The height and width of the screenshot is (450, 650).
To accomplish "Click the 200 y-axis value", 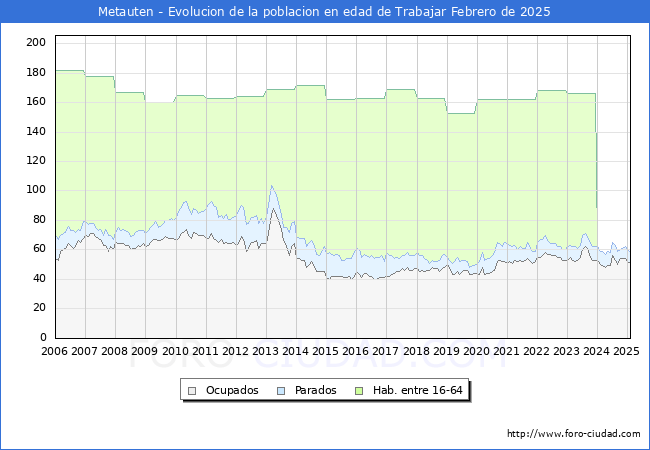I will coord(36,42).
